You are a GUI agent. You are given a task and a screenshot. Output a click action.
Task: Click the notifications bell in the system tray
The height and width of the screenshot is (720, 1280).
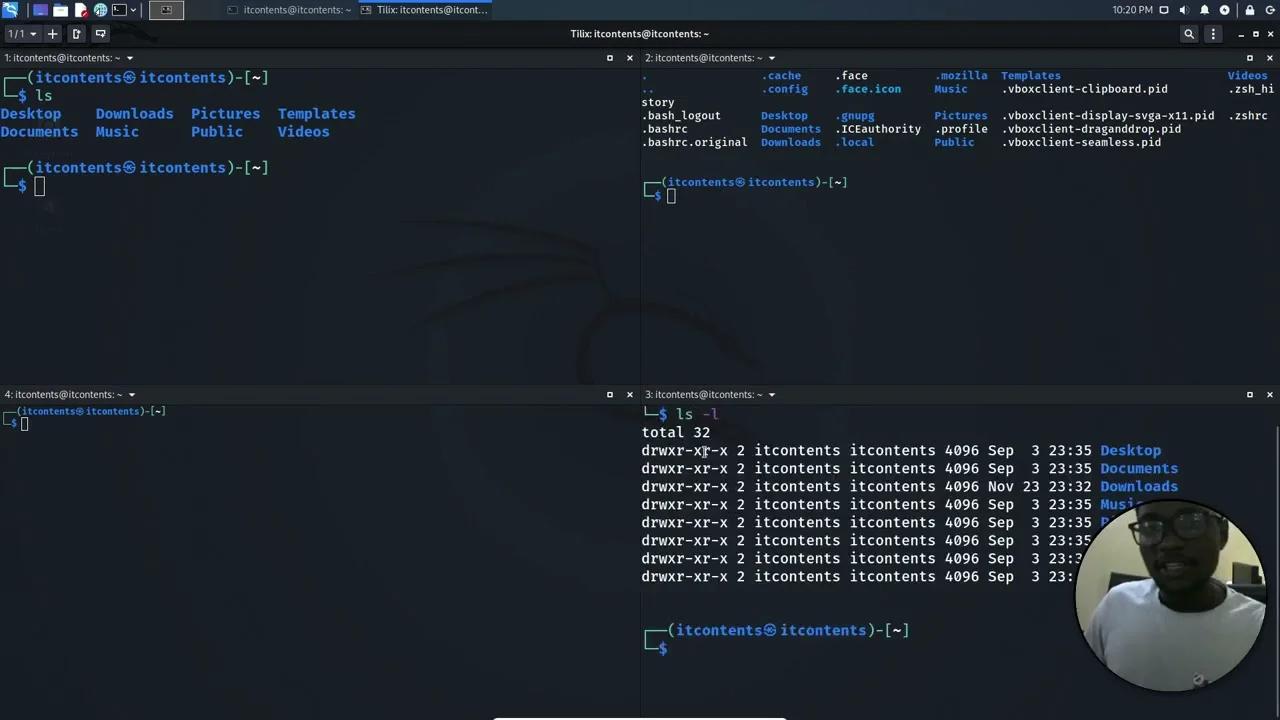click(x=1204, y=10)
